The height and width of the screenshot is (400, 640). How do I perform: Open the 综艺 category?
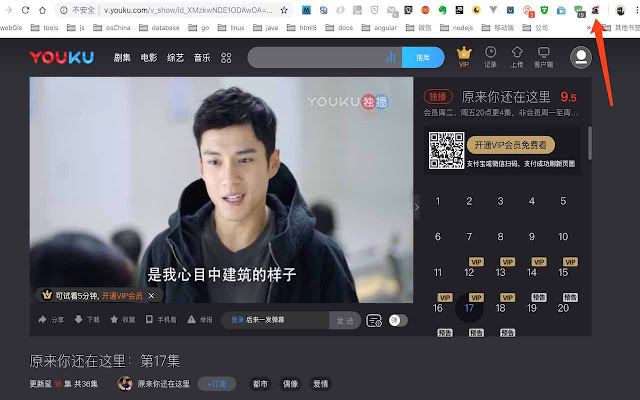pyautogui.click(x=175, y=58)
